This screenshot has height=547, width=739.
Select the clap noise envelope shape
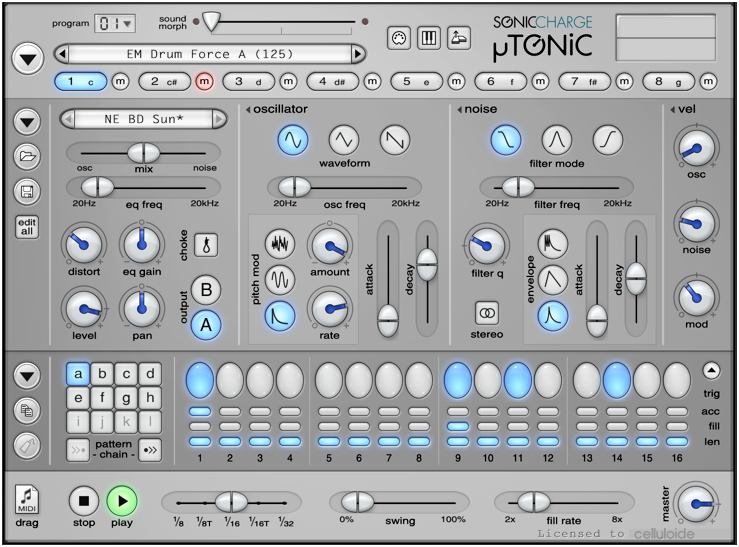click(552, 244)
